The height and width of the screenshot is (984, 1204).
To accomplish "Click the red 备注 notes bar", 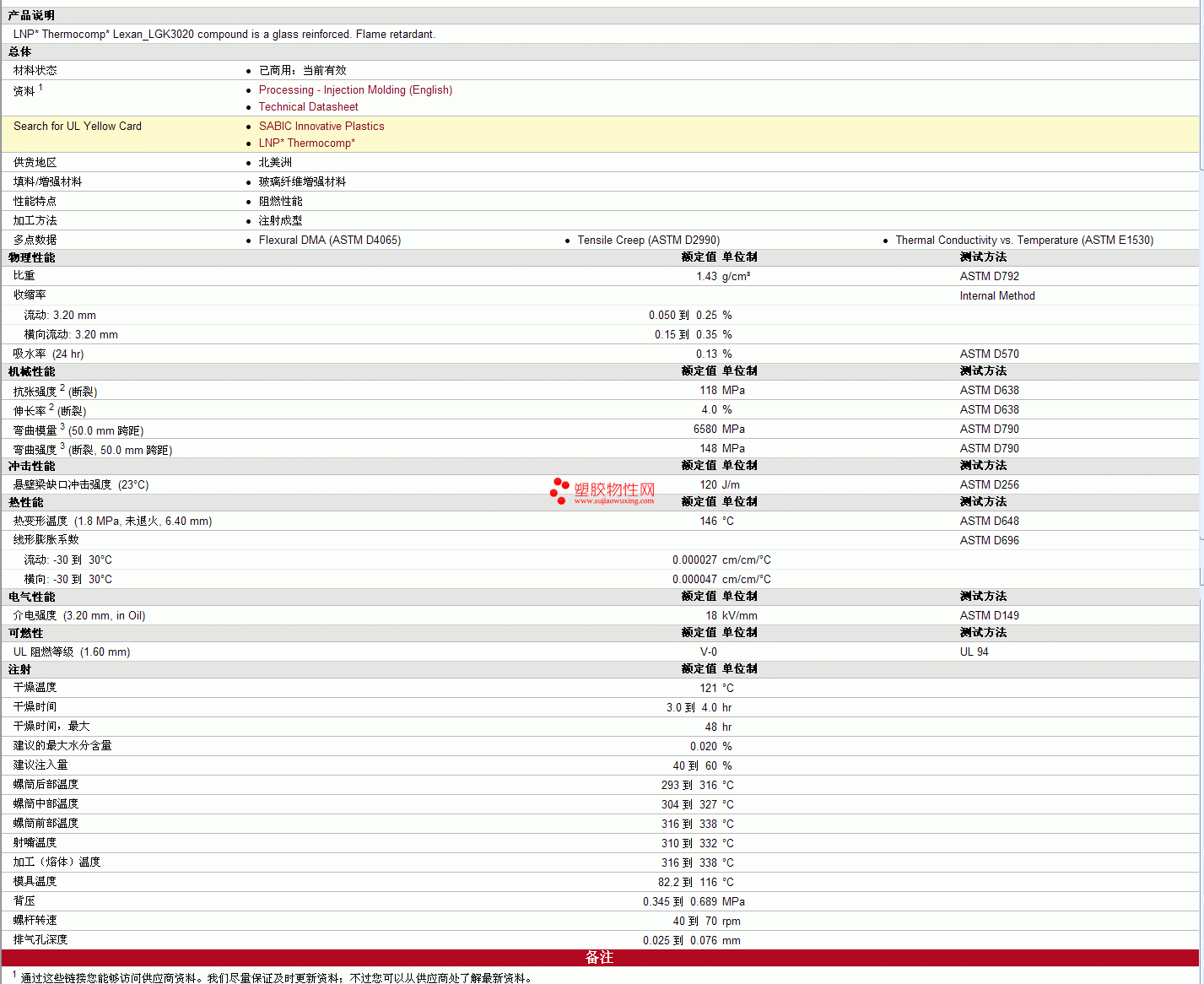I will [x=600, y=958].
